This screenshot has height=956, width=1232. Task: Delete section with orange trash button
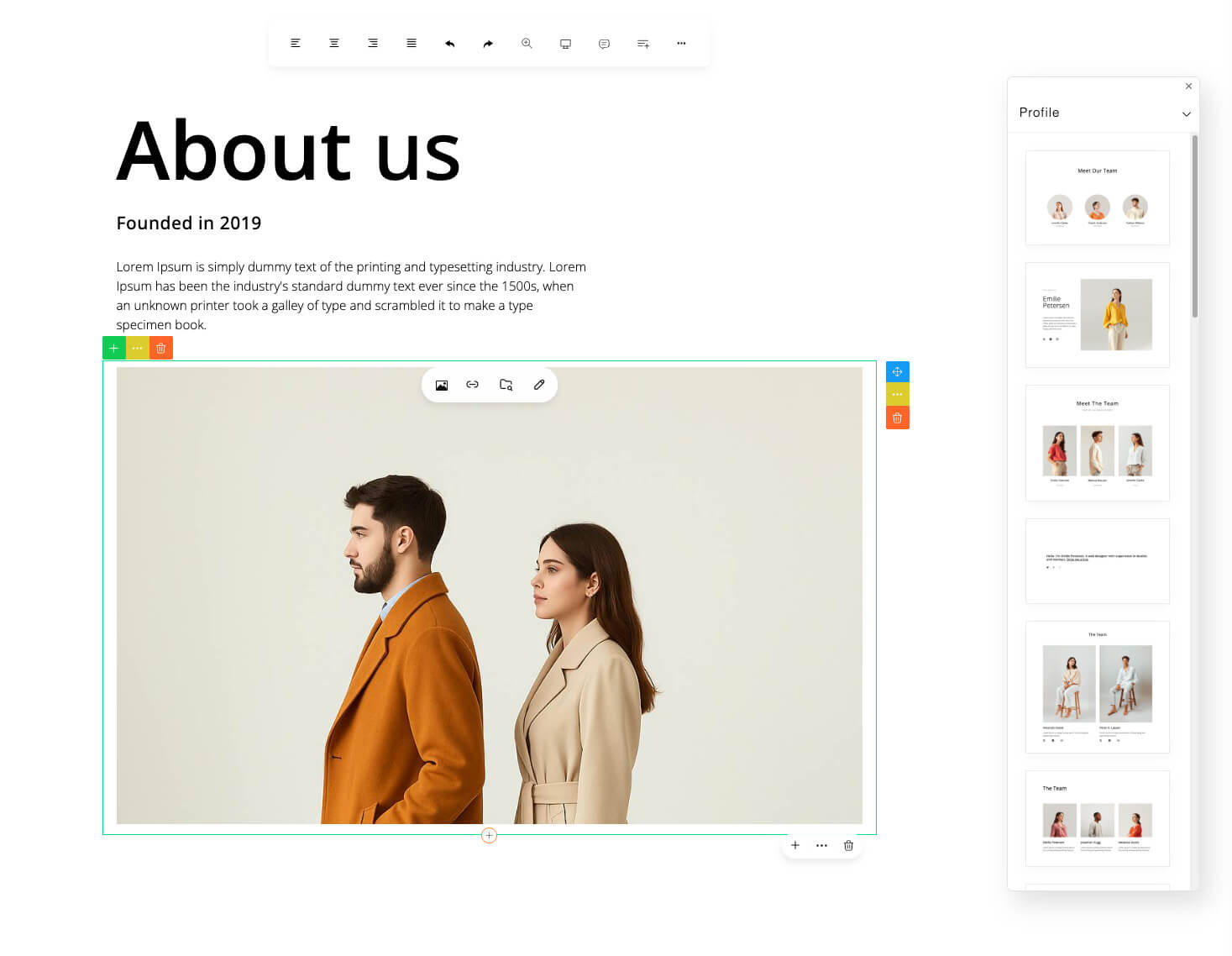coord(161,348)
